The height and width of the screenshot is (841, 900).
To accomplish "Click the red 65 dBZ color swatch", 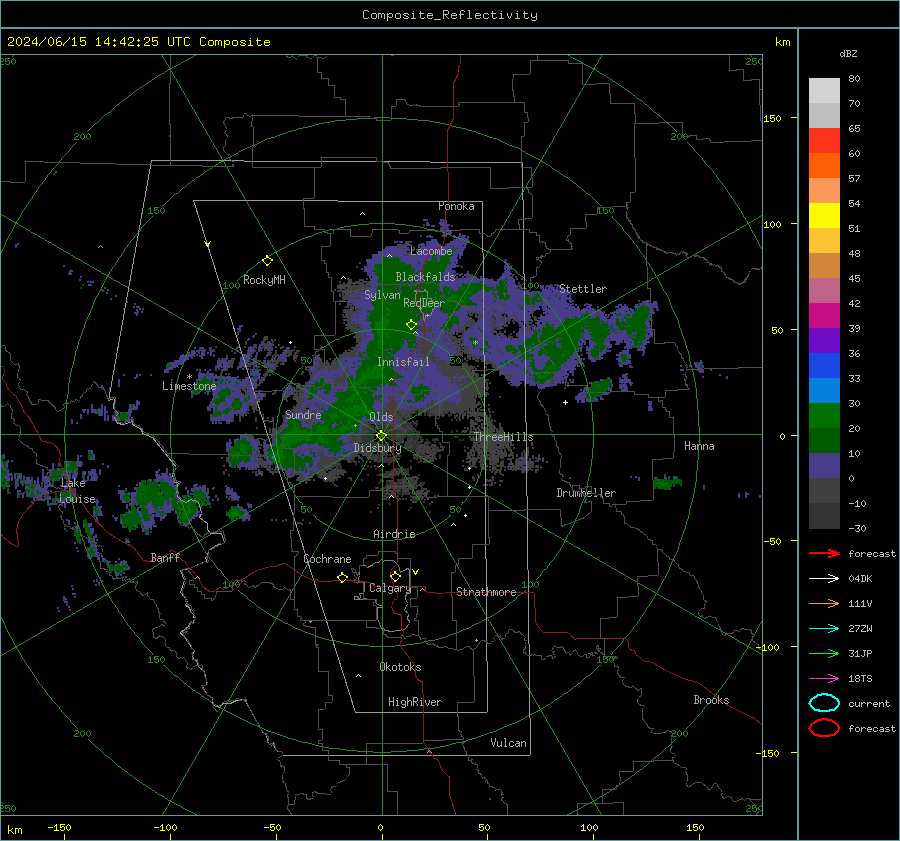I will pyautogui.click(x=824, y=141).
